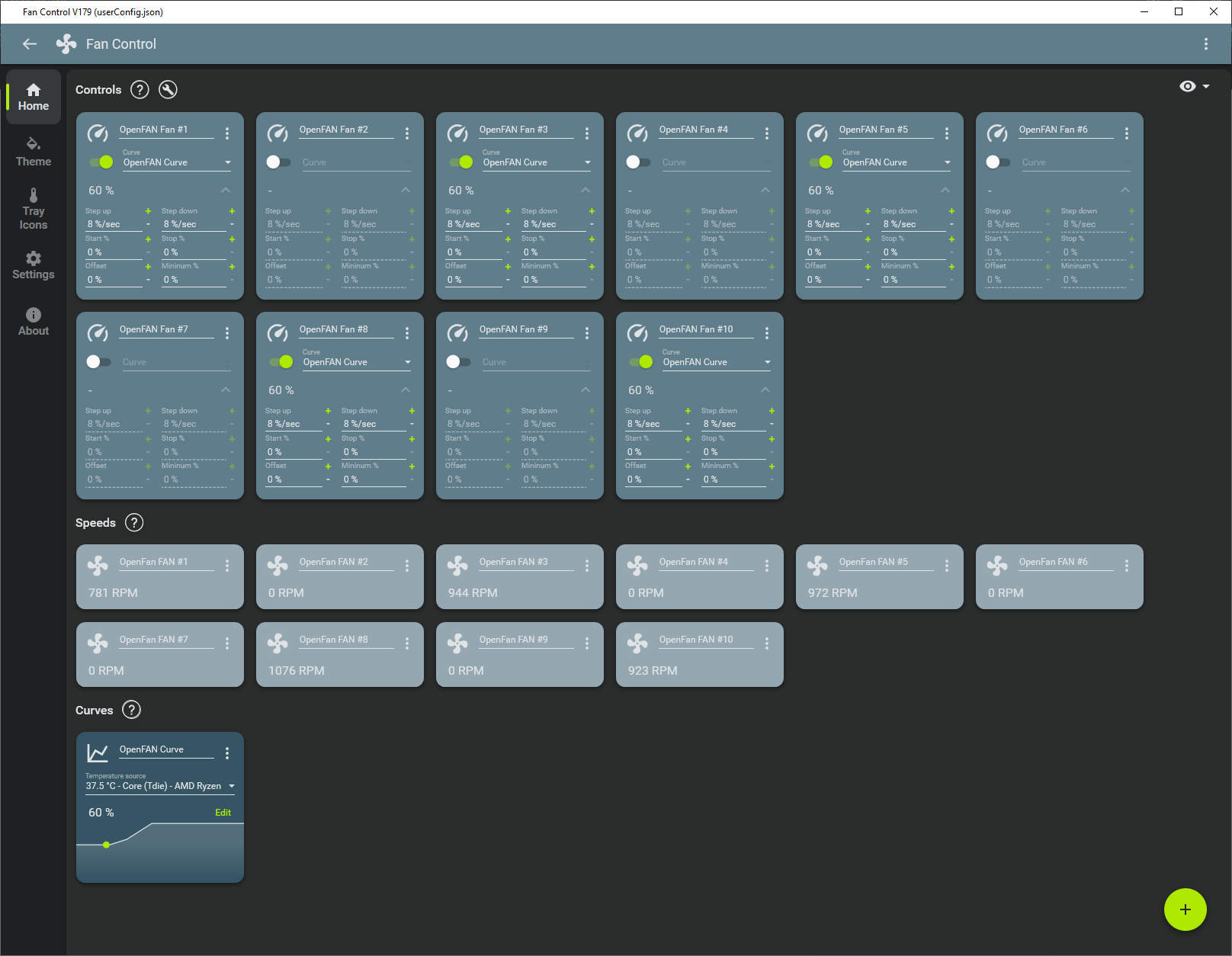Go to the Theme page in sidebar
Viewport: 1232px width, 956px height.
click(34, 152)
